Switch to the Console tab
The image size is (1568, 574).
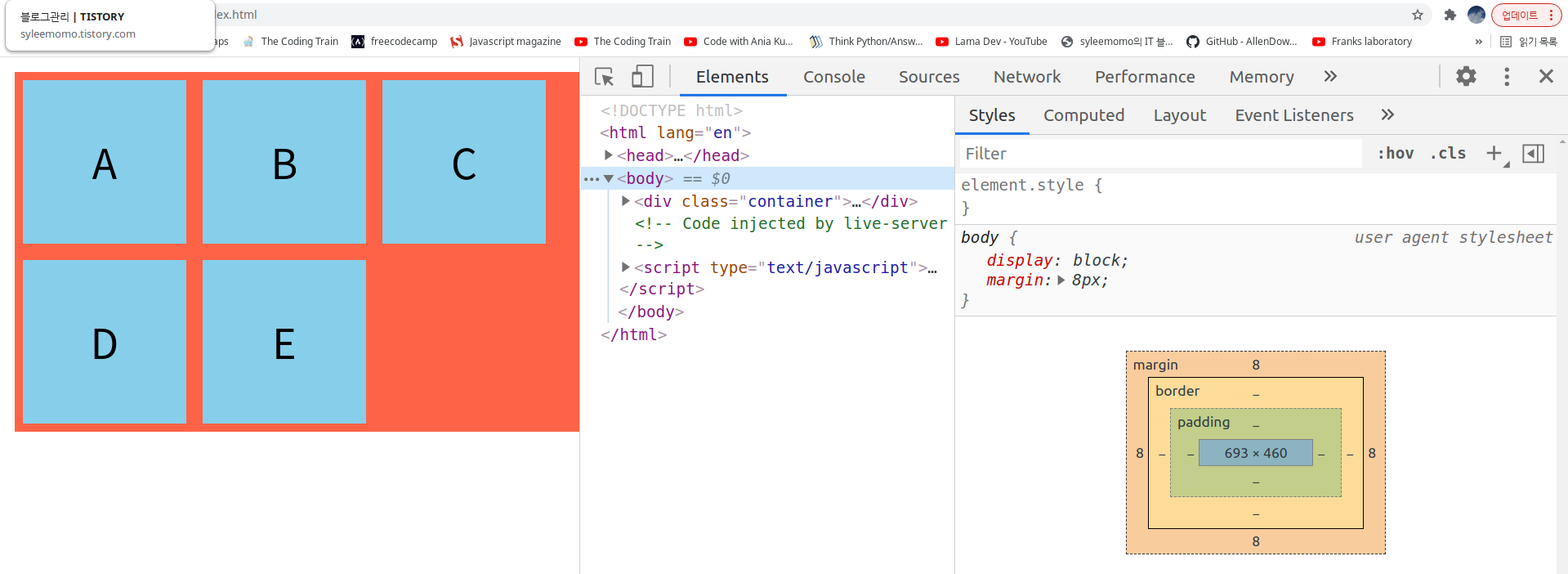pos(833,77)
